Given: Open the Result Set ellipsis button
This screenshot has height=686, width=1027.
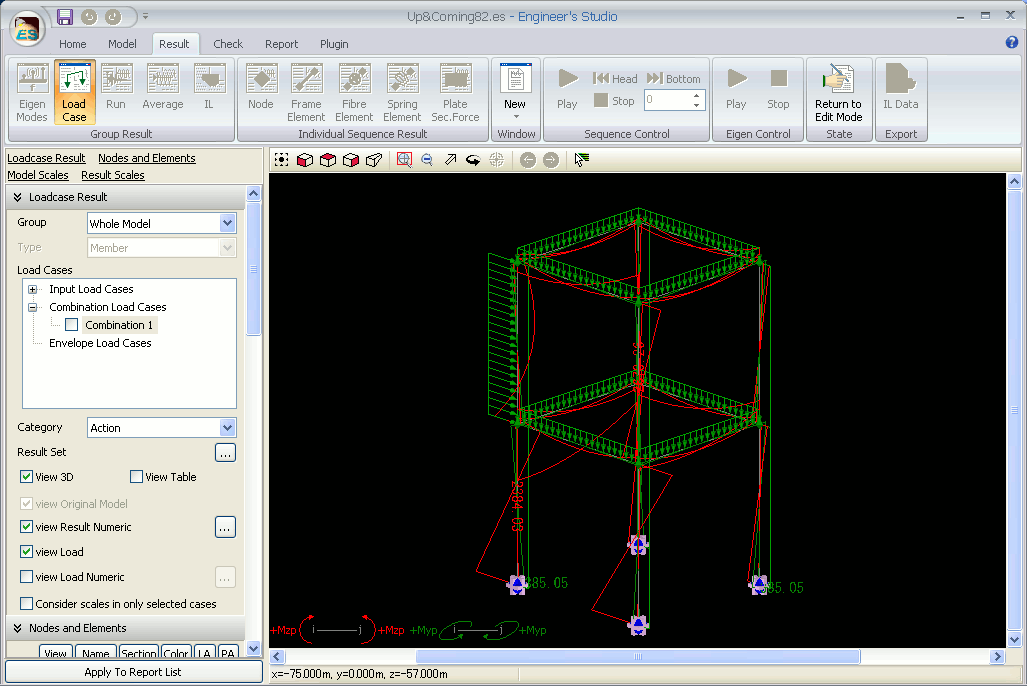Looking at the screenshot, I should (225, 453).
